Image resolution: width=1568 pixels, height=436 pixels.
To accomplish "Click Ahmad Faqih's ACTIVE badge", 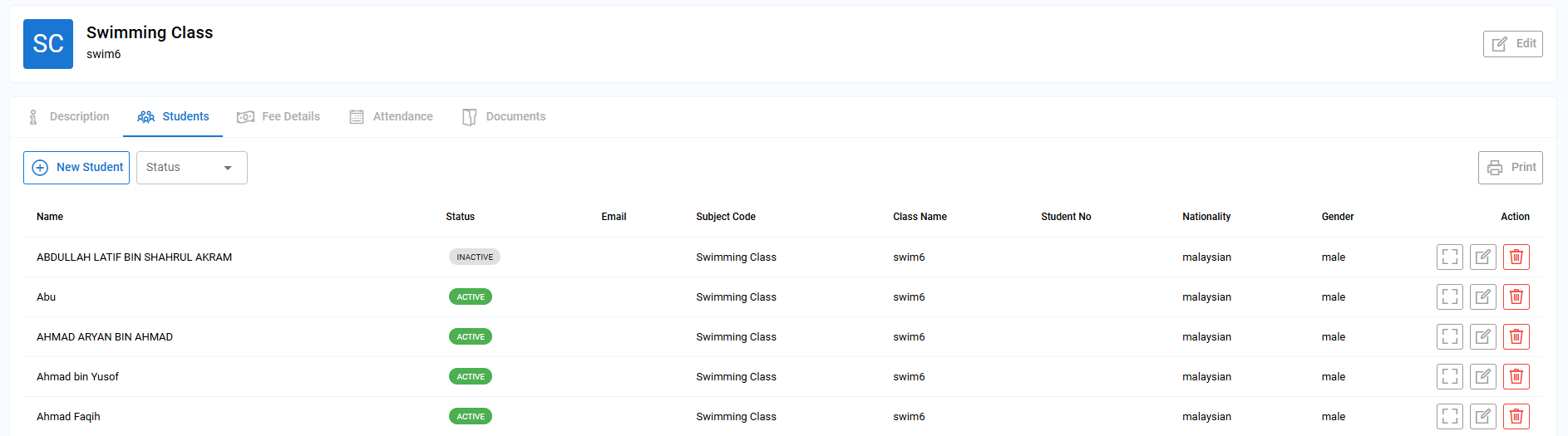I will coord(471,417).
